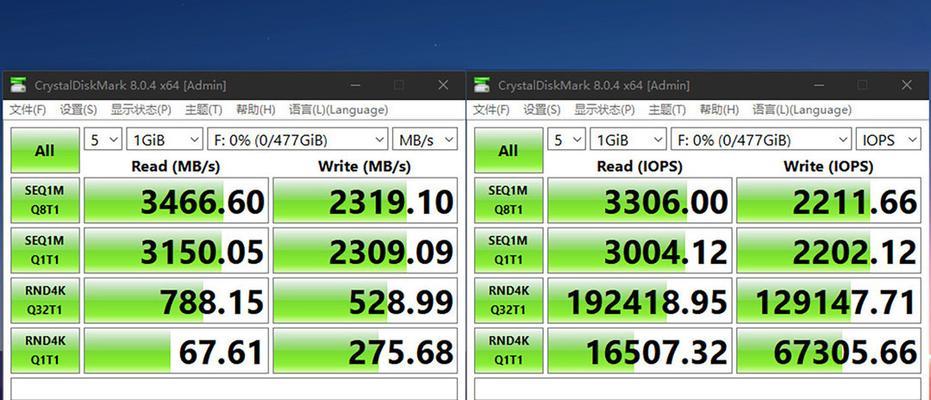Click the CrystalDiskMark app icon in left window
The image size is (931, 400).
coord(18,85)
